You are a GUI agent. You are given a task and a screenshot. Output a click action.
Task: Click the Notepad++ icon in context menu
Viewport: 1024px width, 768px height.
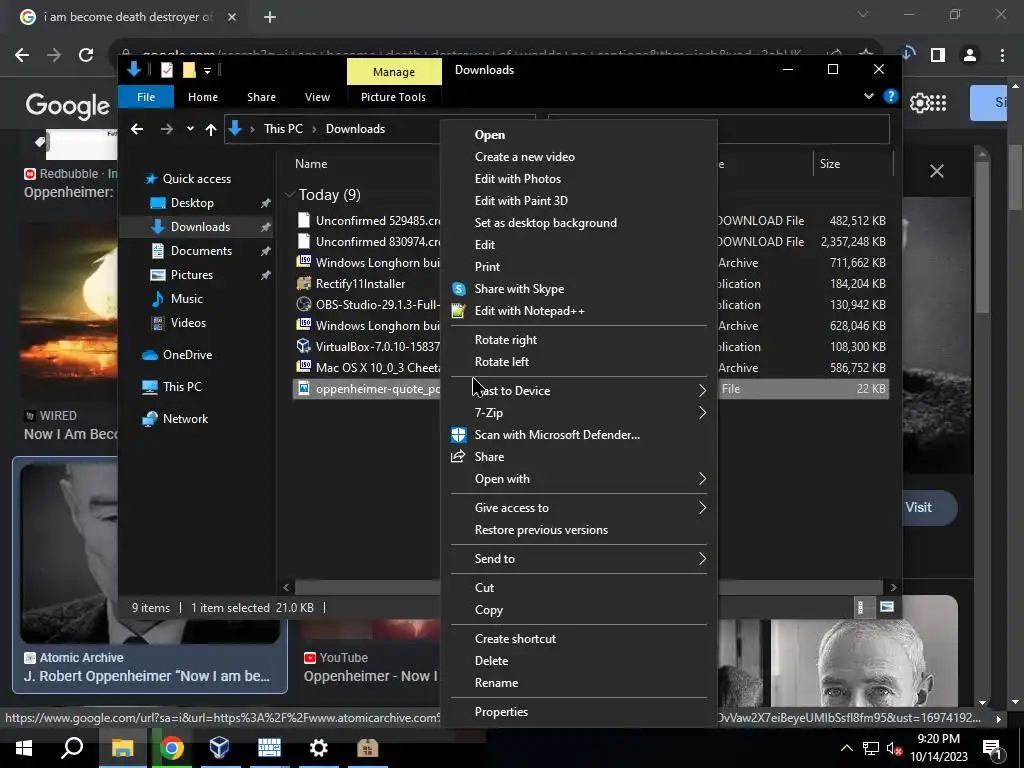[x=458, y=311]
